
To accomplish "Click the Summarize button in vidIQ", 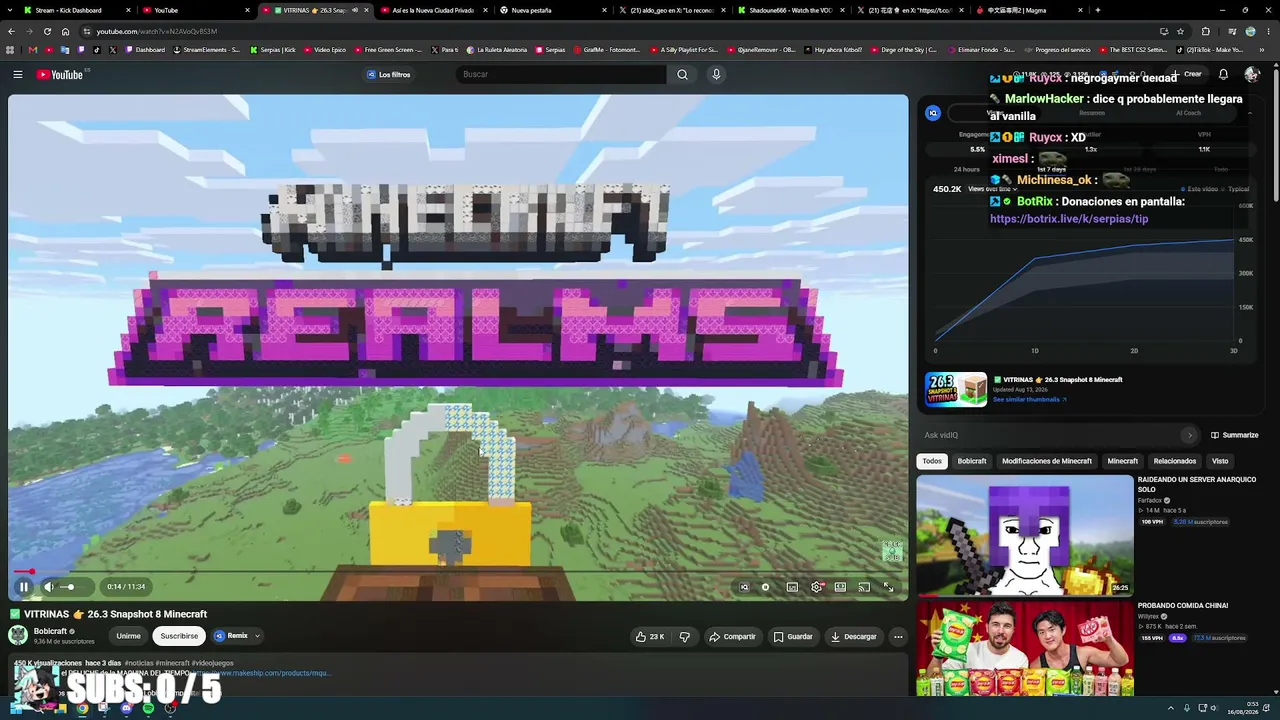I will pos(1235,435).
